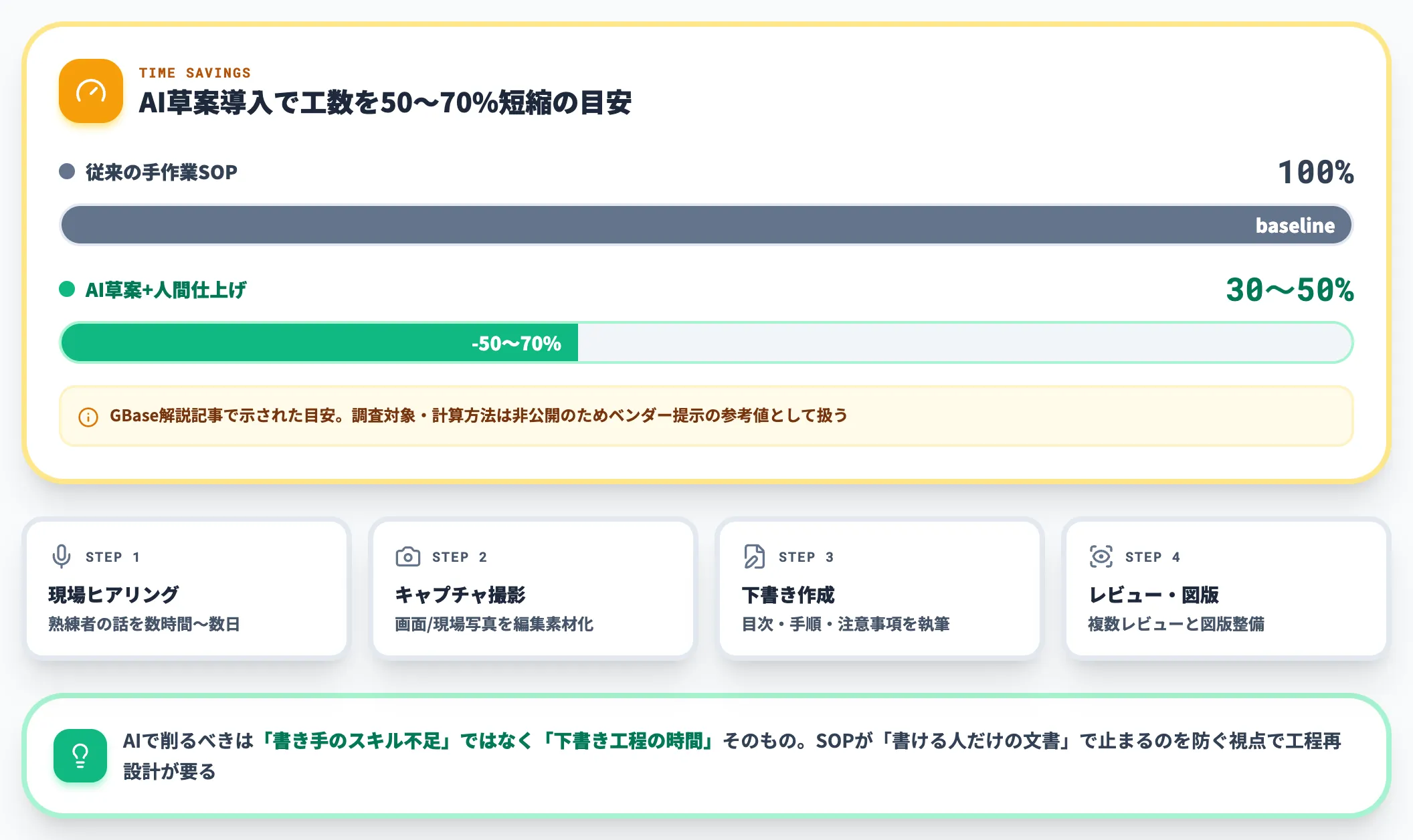Click the STEP 1 label

click(113, 556)
